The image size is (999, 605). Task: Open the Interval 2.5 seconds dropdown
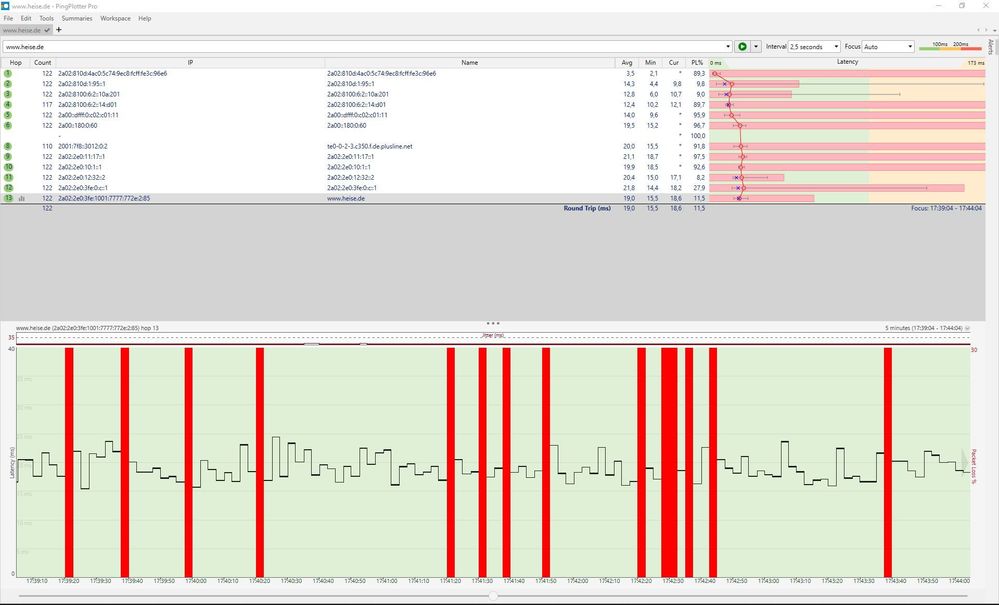(814, 46)
